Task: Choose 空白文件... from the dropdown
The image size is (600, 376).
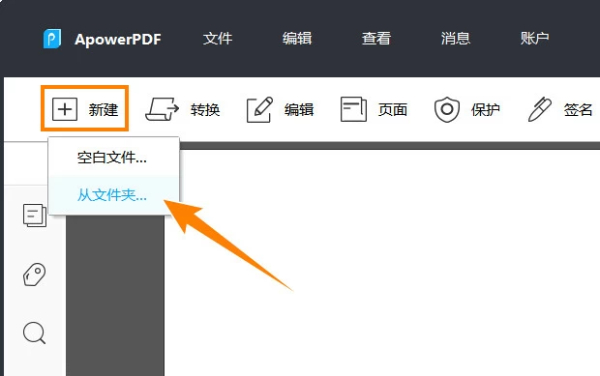Action: (x=114, y=157)
